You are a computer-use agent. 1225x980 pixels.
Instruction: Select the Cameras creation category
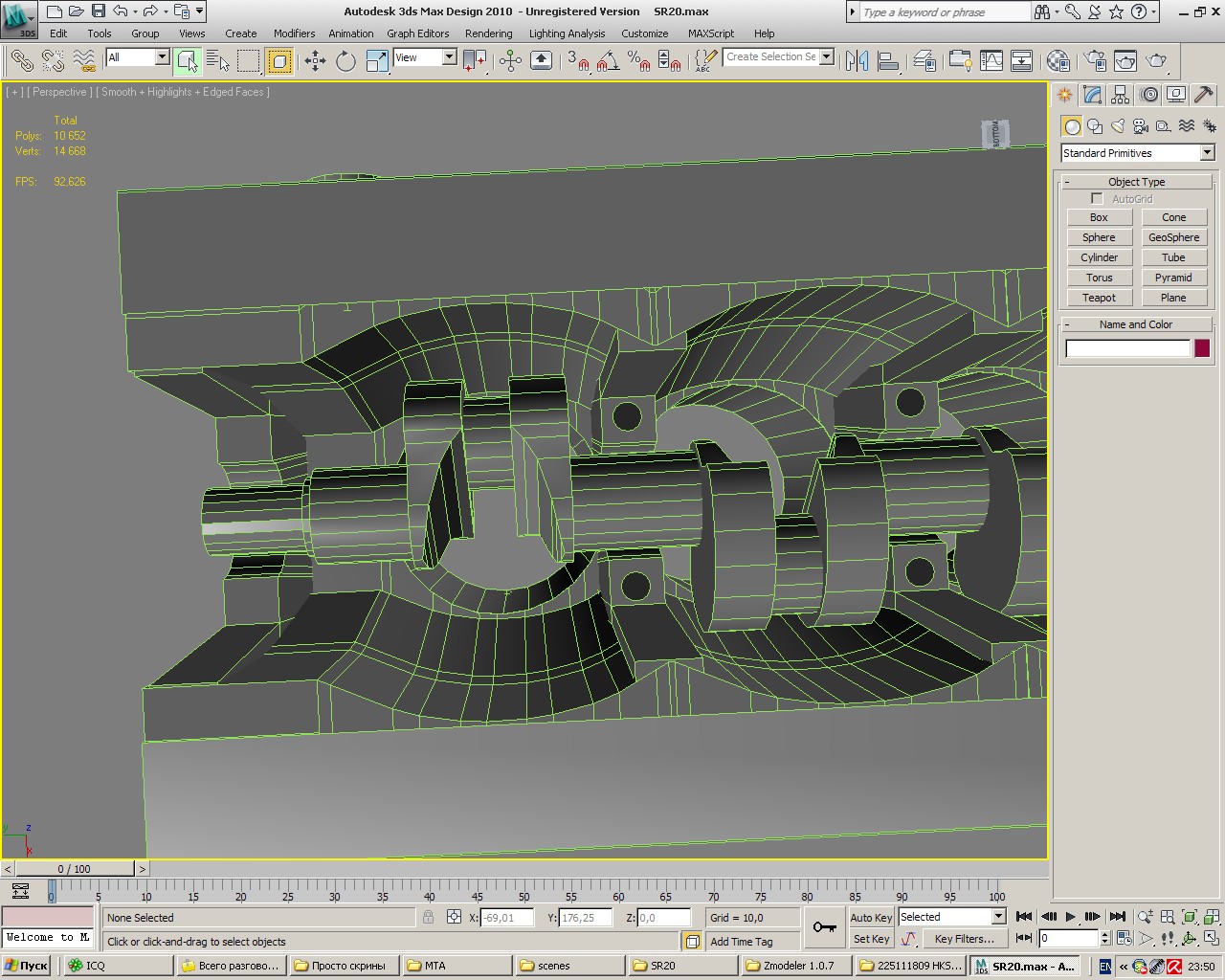[x=1141, y=126]
